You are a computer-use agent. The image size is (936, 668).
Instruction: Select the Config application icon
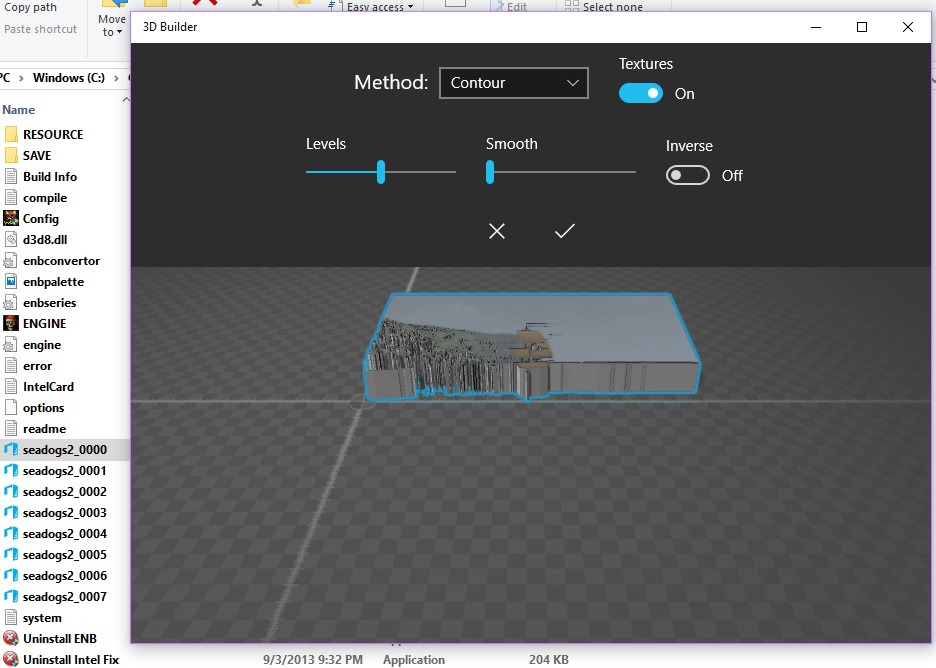[x=11, y=218]
